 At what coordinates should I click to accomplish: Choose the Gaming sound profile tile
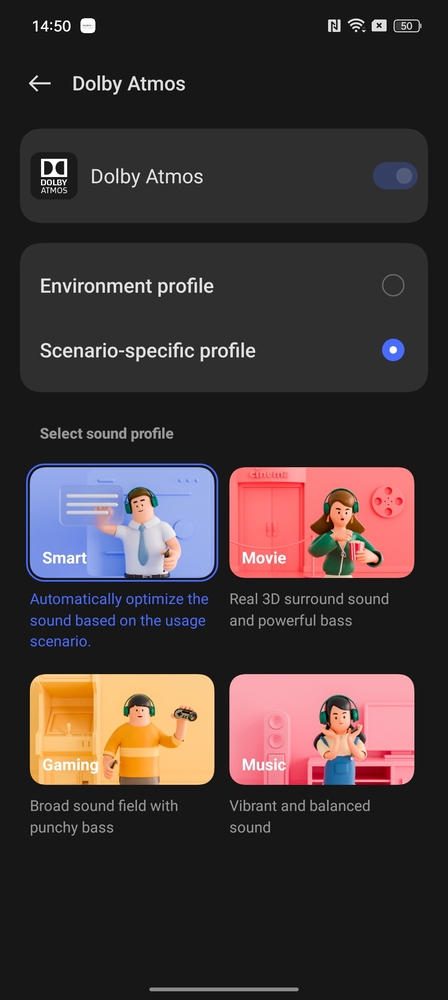pos(122,729)
